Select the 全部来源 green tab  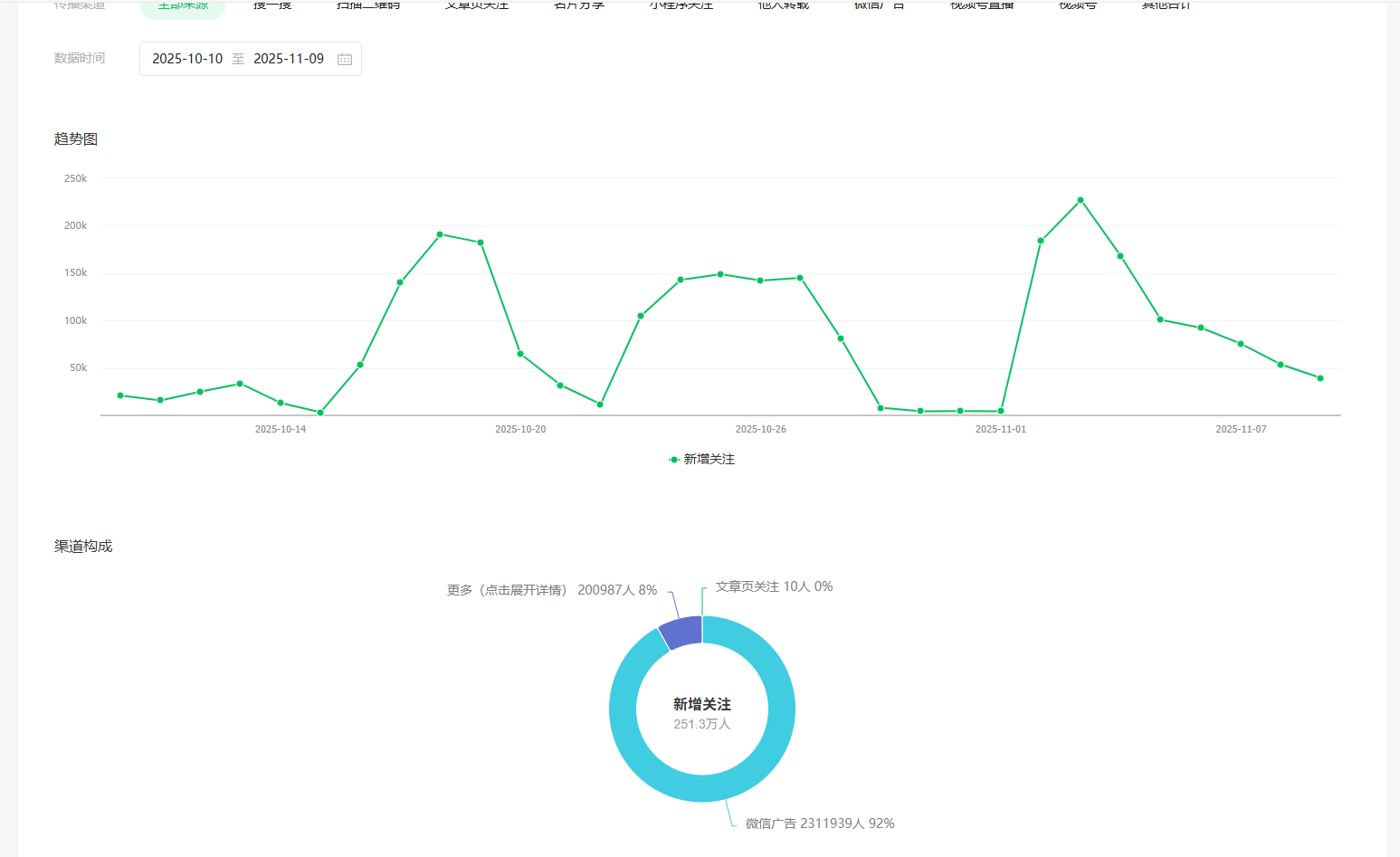tap(183, 6)
